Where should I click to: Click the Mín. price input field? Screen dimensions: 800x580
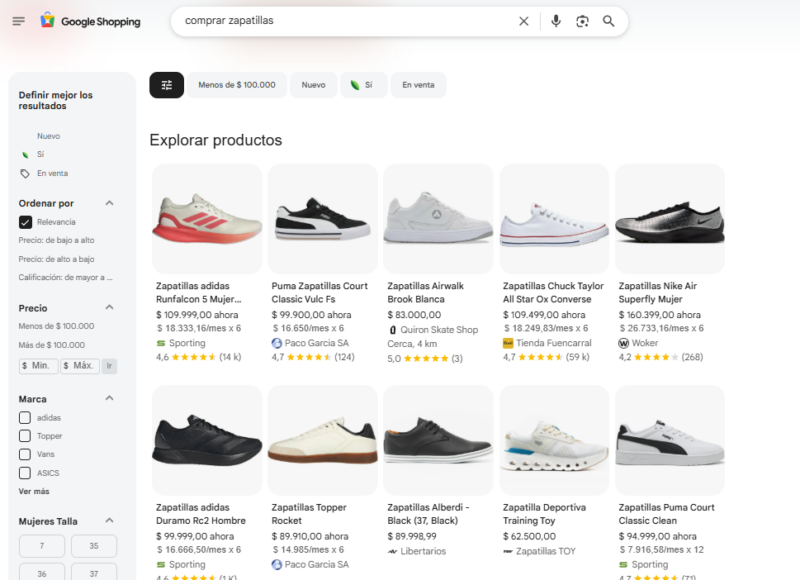[x=39, y=366]
